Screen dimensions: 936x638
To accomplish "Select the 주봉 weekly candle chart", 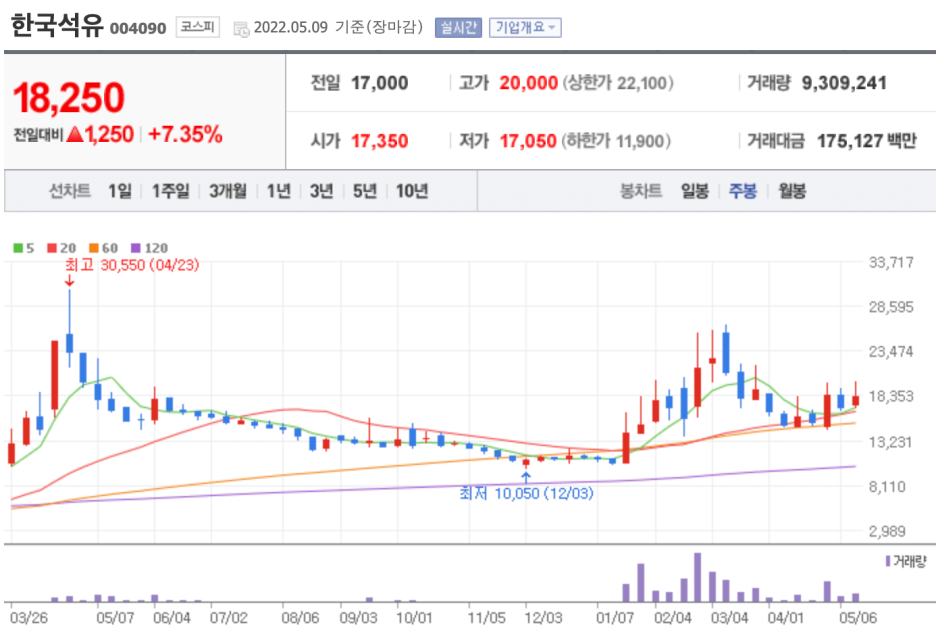I will click(743, 191).
